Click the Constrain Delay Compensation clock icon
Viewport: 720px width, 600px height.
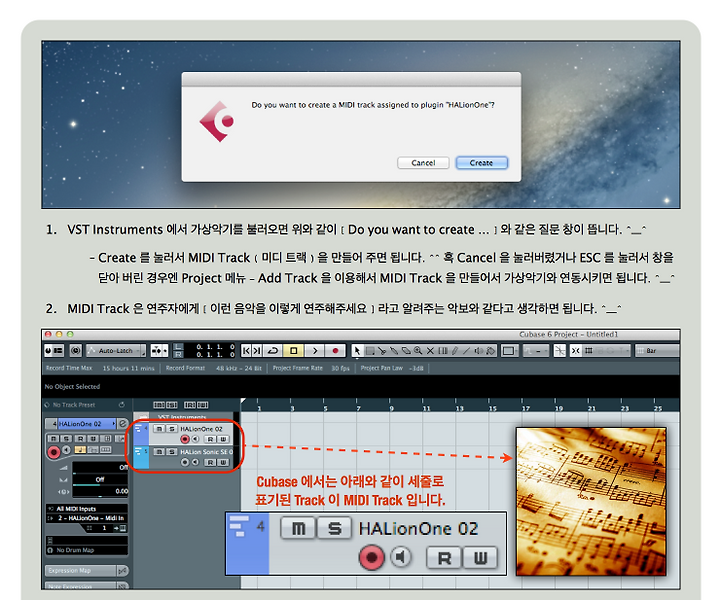[76, 351]
